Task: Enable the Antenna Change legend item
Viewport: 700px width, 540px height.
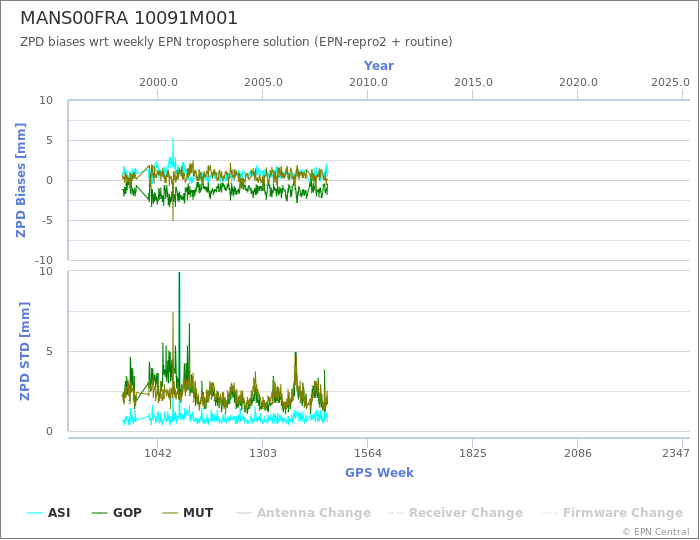Action: click(x=304, y=513)
